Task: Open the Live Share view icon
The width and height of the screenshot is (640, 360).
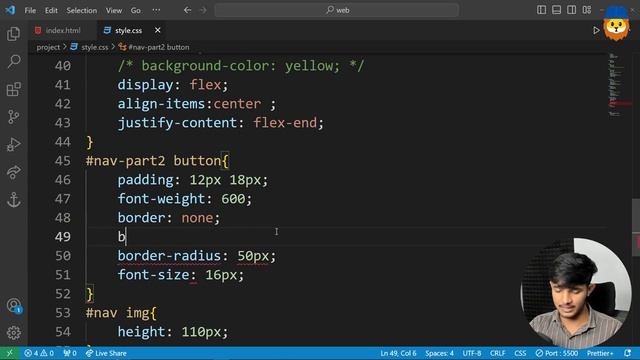Action: pos(13,172)
